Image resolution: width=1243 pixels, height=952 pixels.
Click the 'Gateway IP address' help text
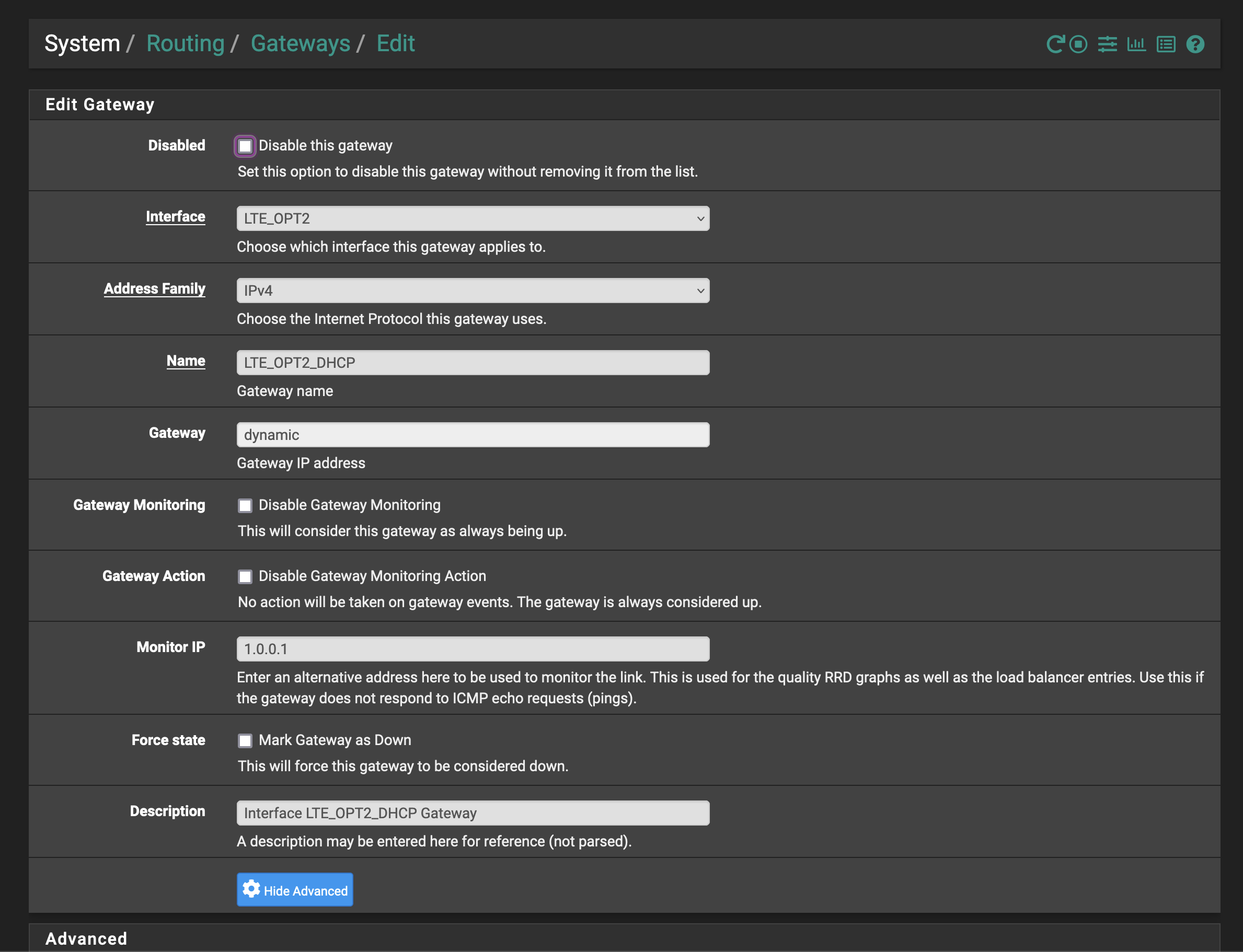[301, 463]
